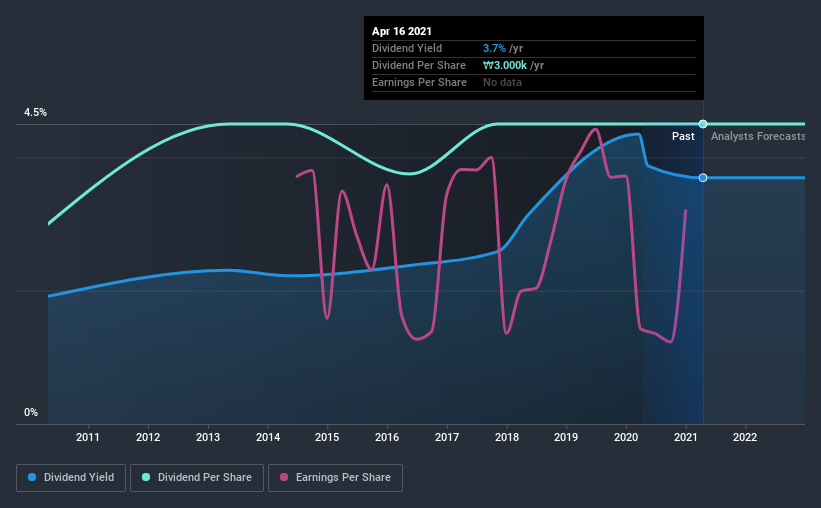Click the blue Dividend Yield marker at Apr 2021
The image size is (821, 508).
pyautogui.click(x=703, y=178)
